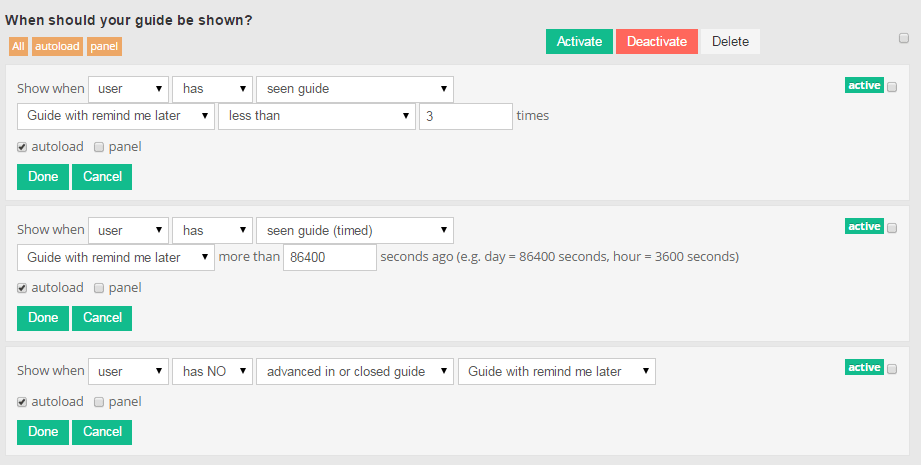This screenshot has height=465, width=921.
Task: Click the Activate button
Action: tap(579, 41)
